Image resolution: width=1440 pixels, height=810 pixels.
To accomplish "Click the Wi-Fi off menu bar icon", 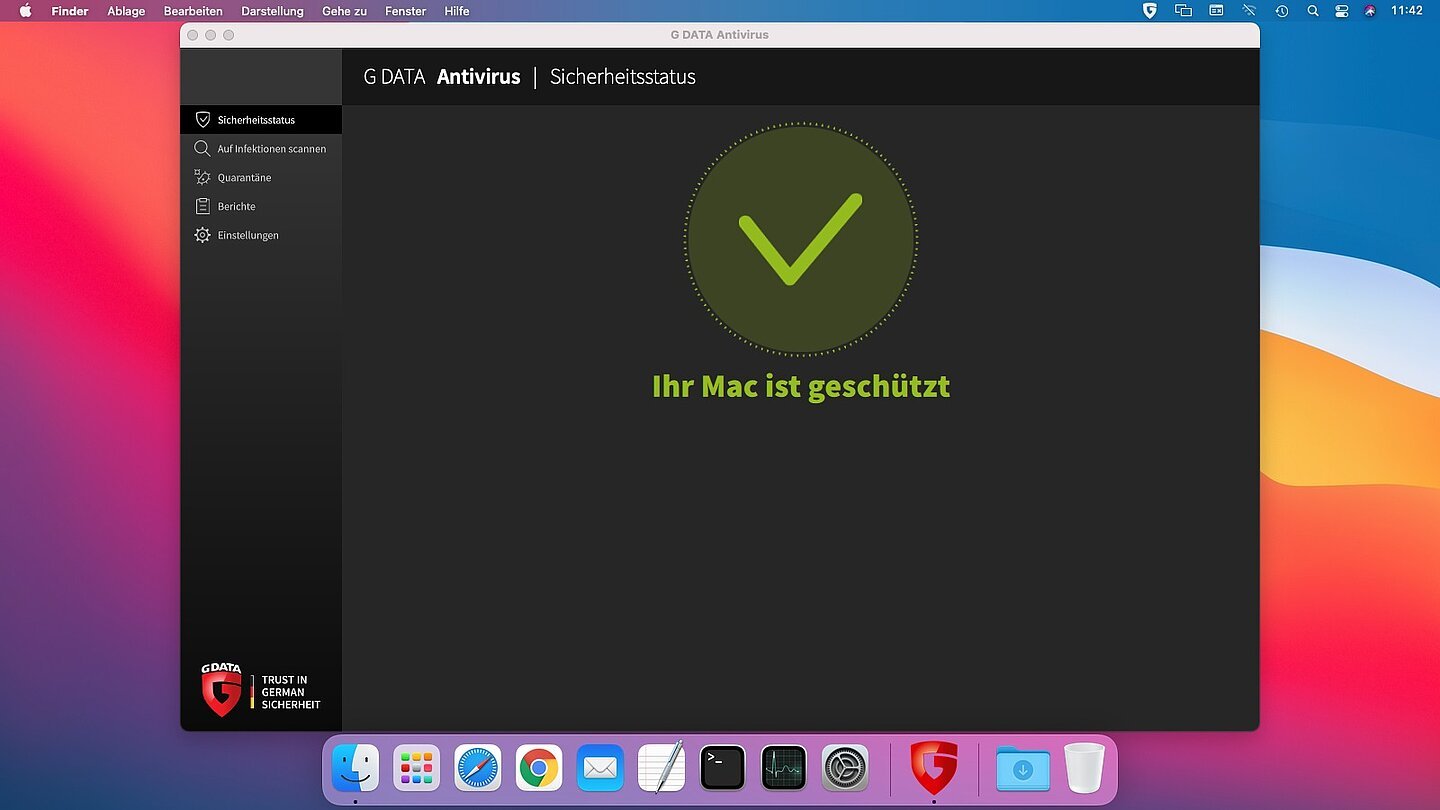I will (1249, 11).
